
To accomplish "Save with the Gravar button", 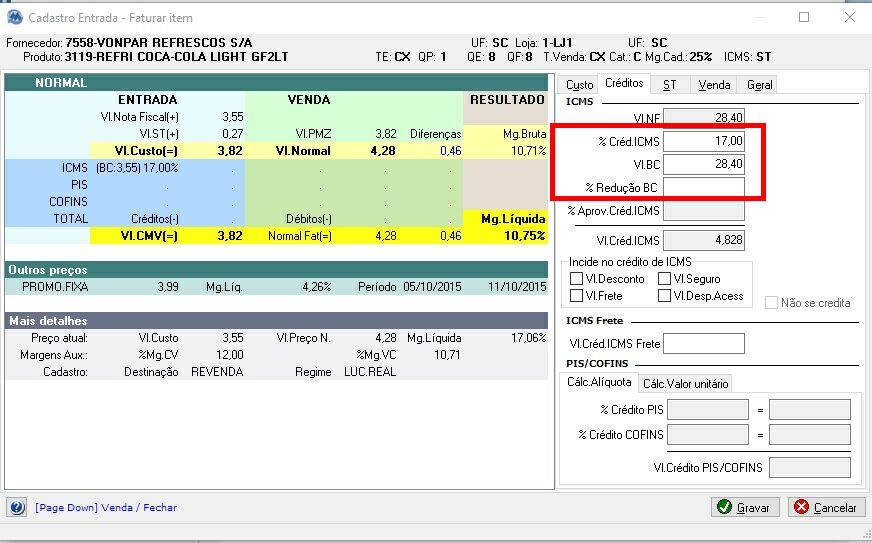I will pyautogui.click(x=745, y=507).
